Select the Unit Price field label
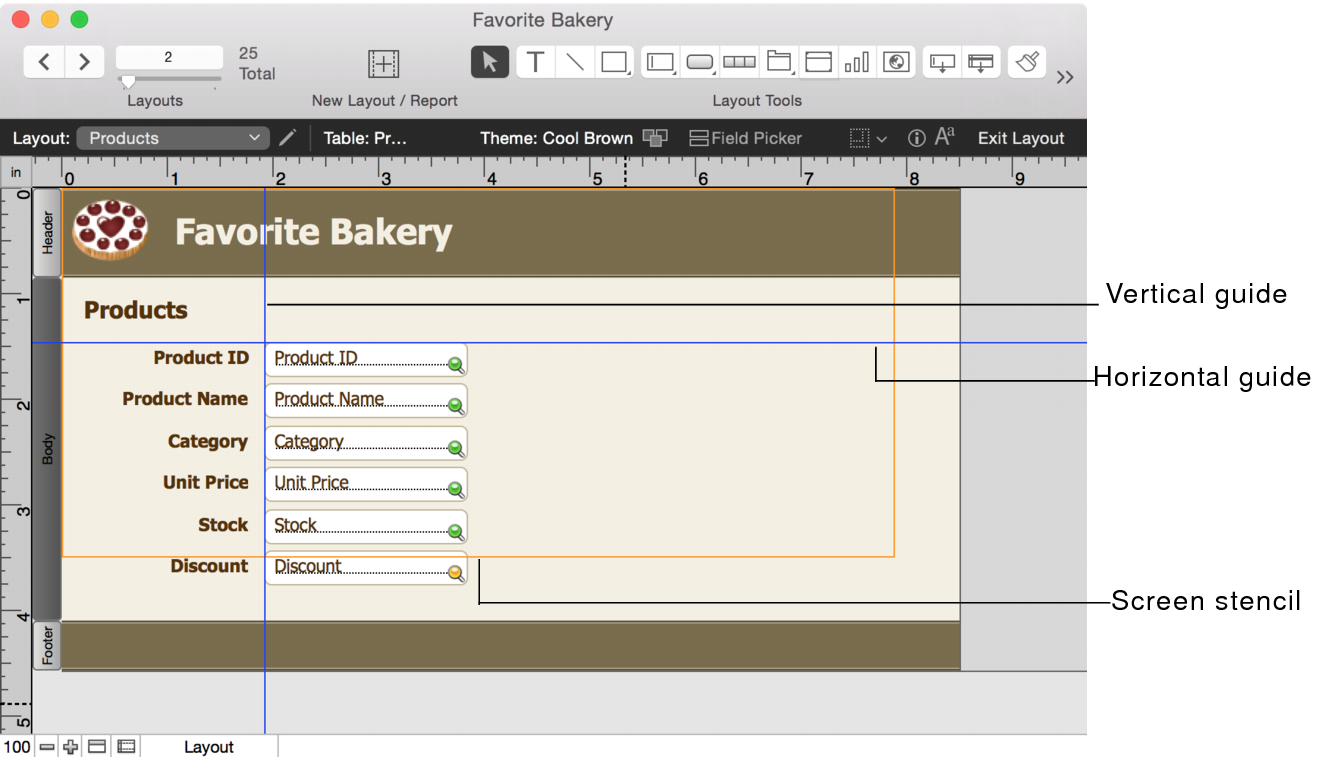Viewport: 1340px width, 763px height. 206,482
